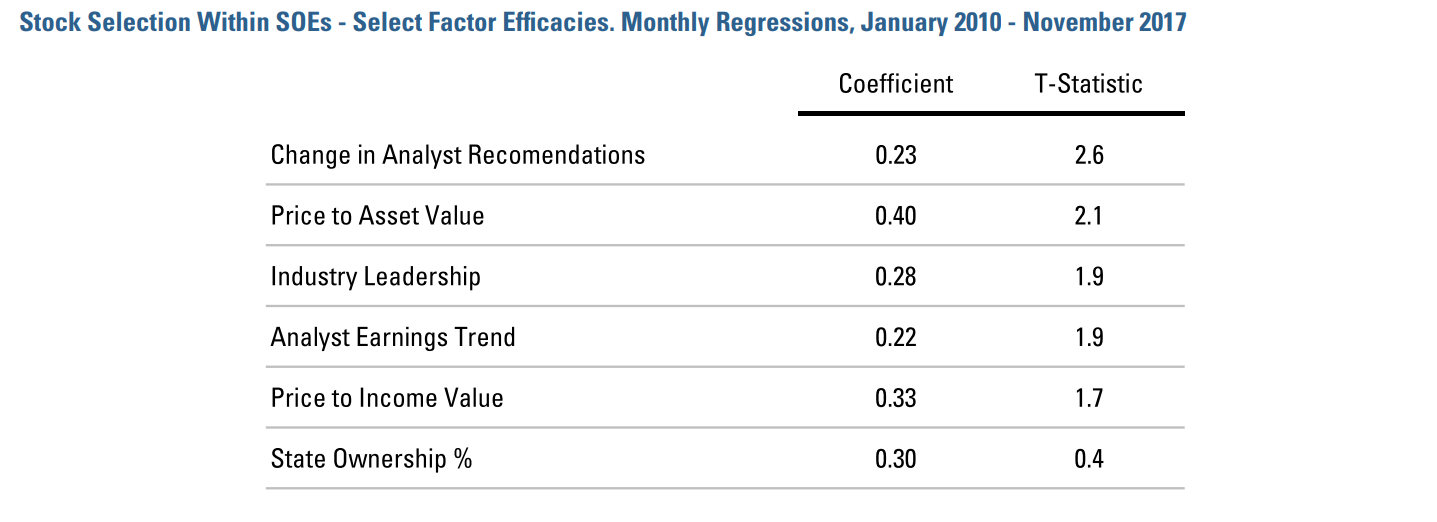Click the Analyst Earnings Trend label
Screen dimensions: 1437x522
(393, 337)
